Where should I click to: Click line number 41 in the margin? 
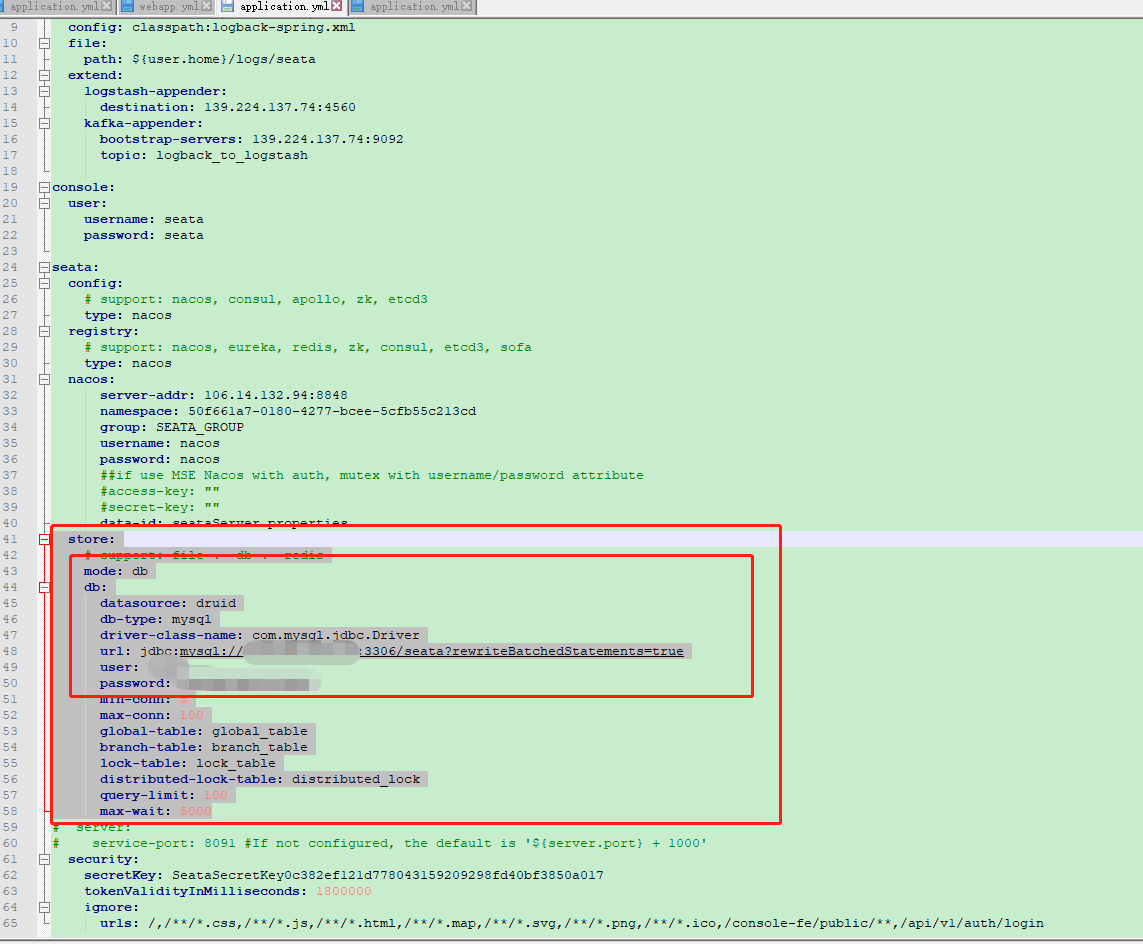coord(10,539)
